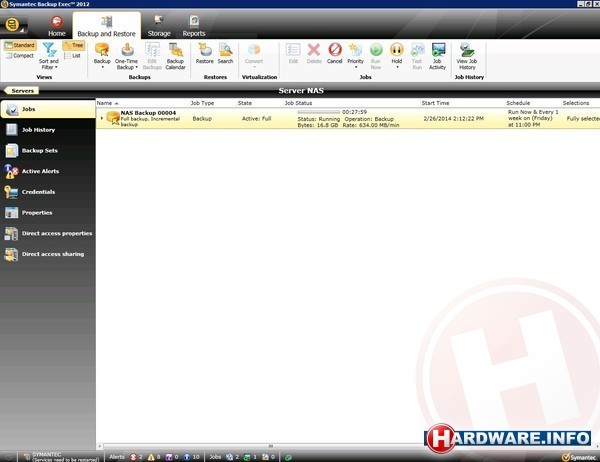The height and width of the screenshot is (462, 600).
Task: Click the NAS Backup job icon
Action: [113, 118]
